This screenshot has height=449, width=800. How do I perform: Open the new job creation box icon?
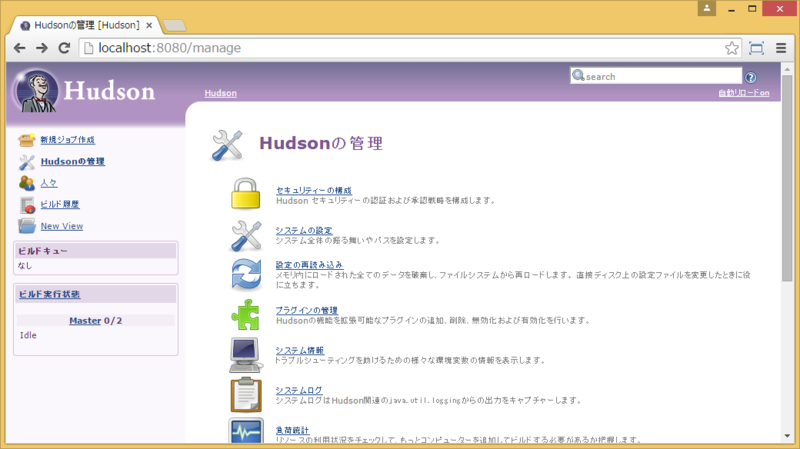click(x=27, y=139)
